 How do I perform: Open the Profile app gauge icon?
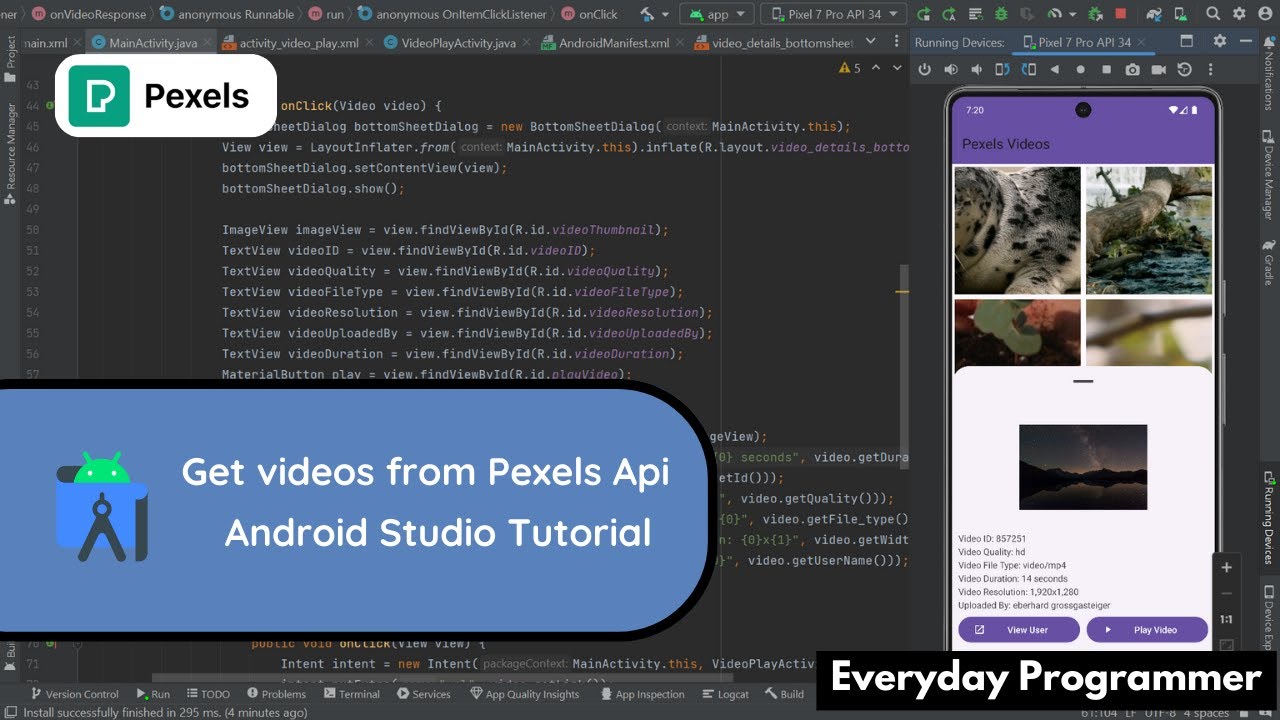click(x=1054, y=14)
